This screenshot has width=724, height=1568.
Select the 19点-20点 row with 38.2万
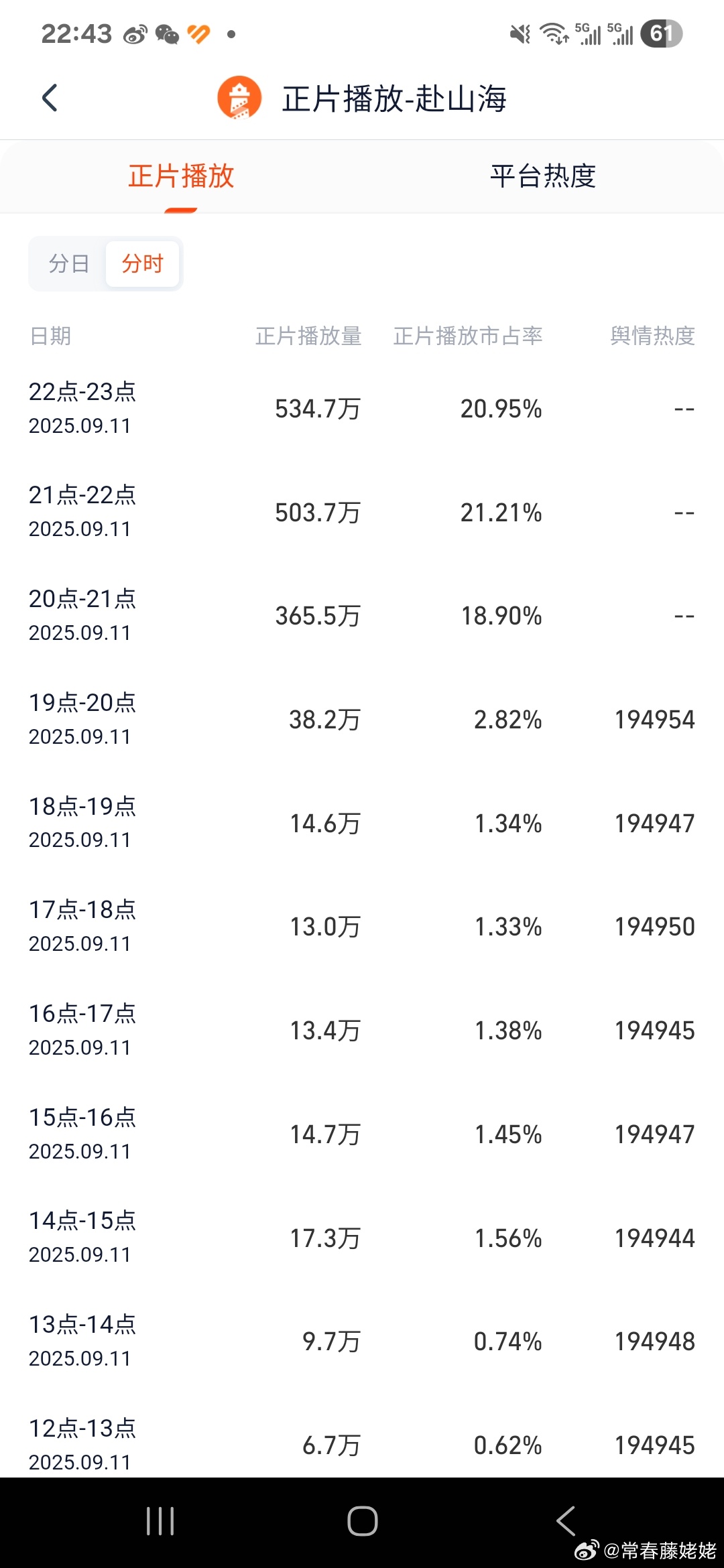point(362,719)
